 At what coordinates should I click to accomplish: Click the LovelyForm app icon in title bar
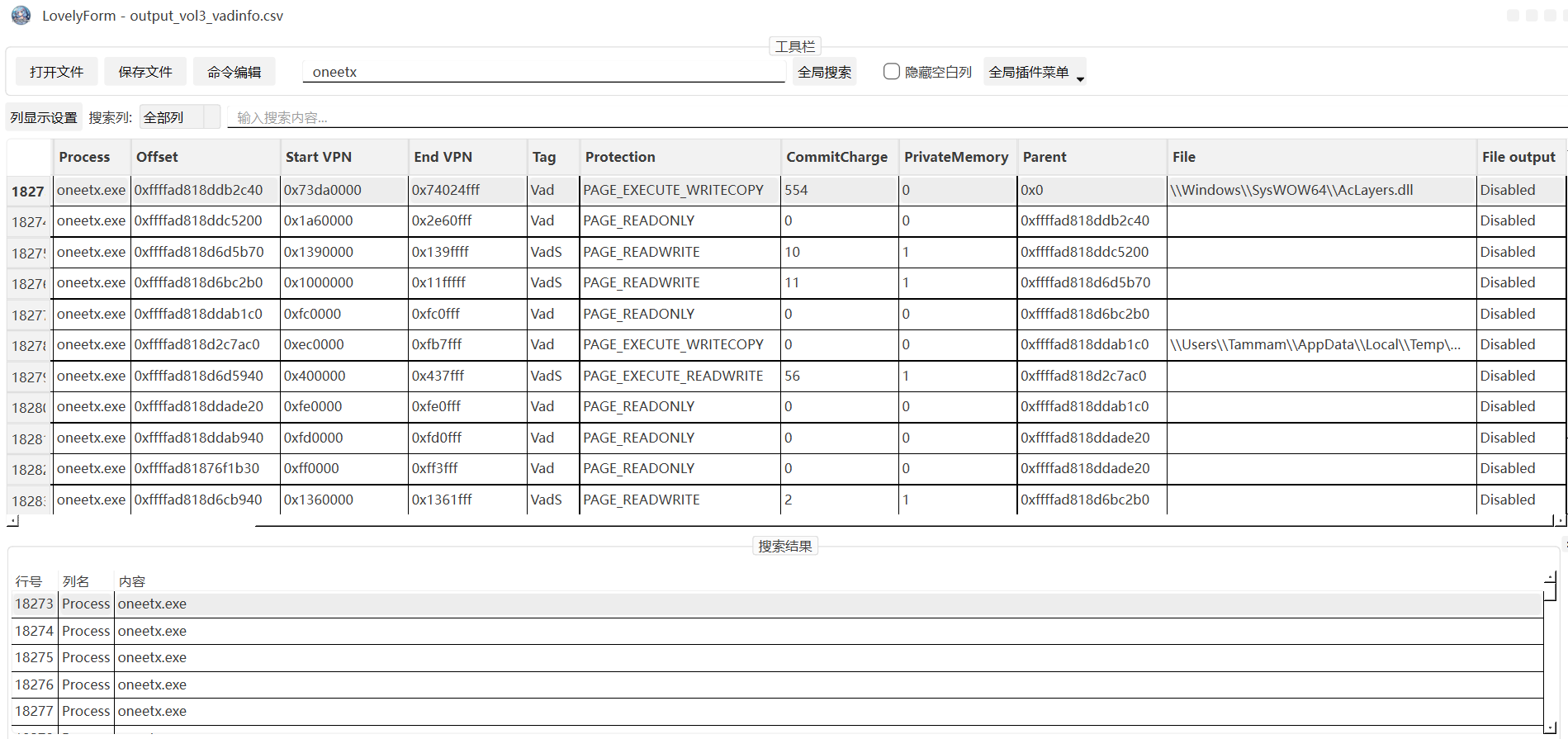coord(21,15)
